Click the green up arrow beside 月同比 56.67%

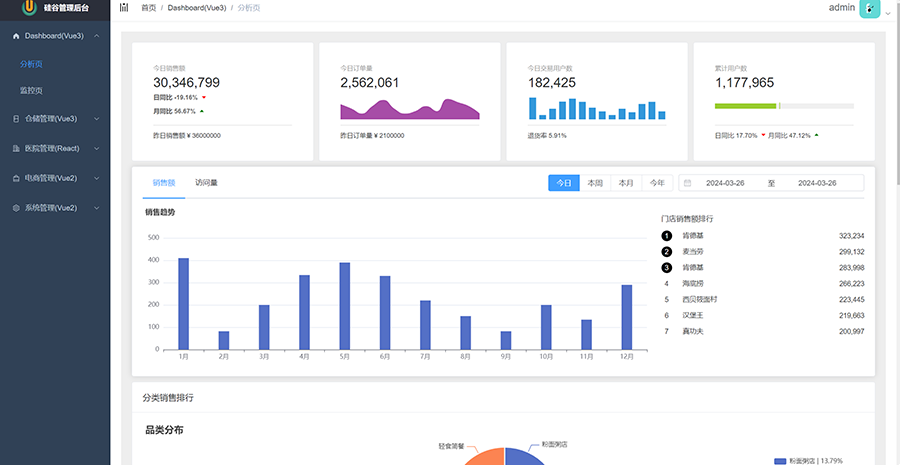201,111
